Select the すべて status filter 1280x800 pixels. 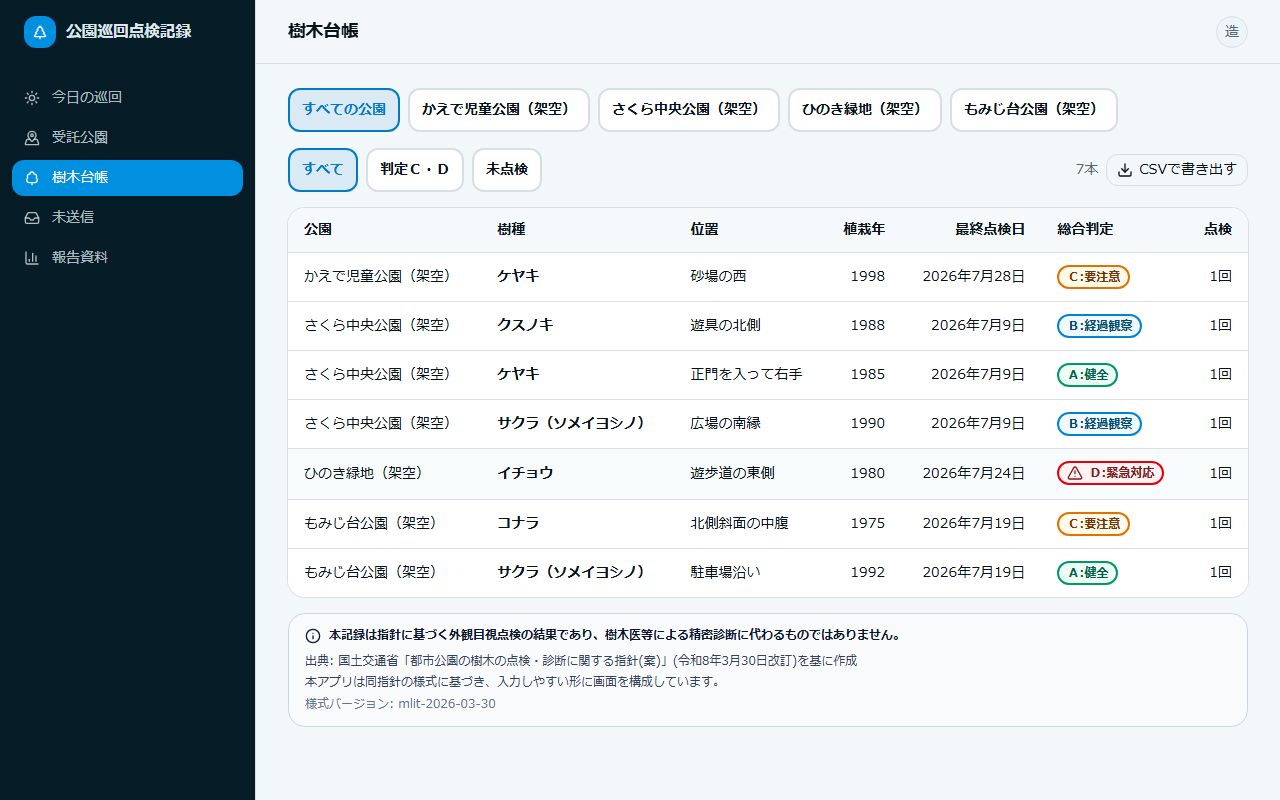323,170
